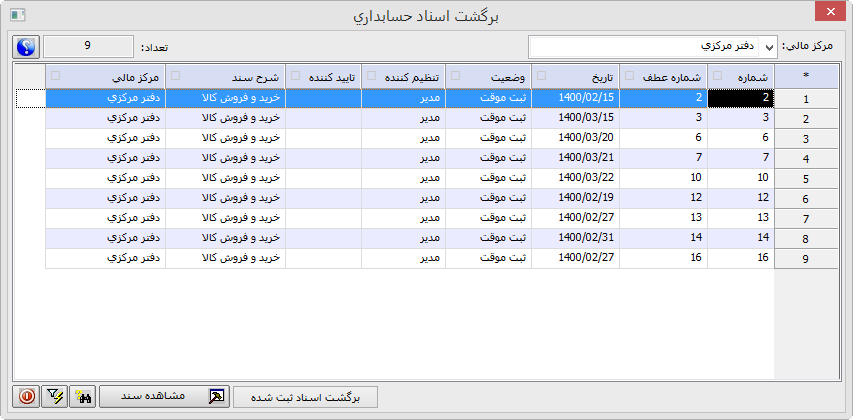This screenshot has width=853, height=420.
Task: Close the برگشت اسناد حسابداري window
Action: (830, 11)
